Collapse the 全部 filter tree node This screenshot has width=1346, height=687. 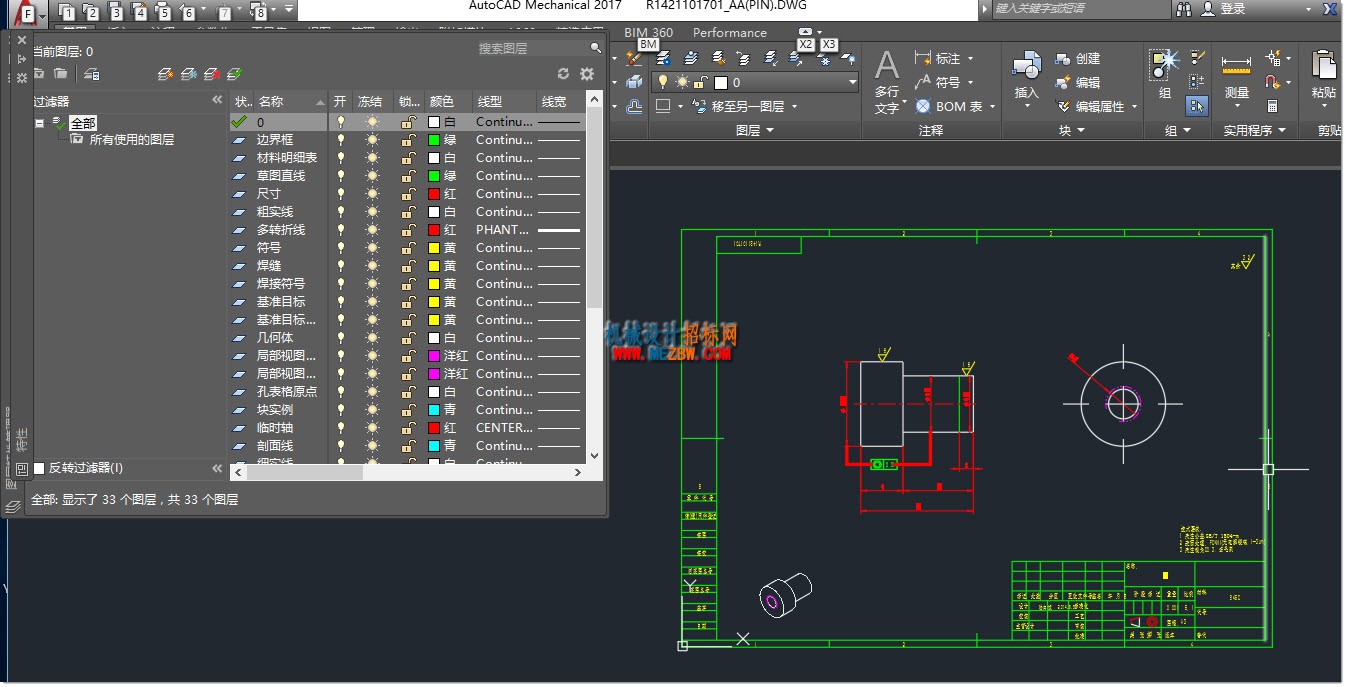pyautogui.click(x=39, y=123)
